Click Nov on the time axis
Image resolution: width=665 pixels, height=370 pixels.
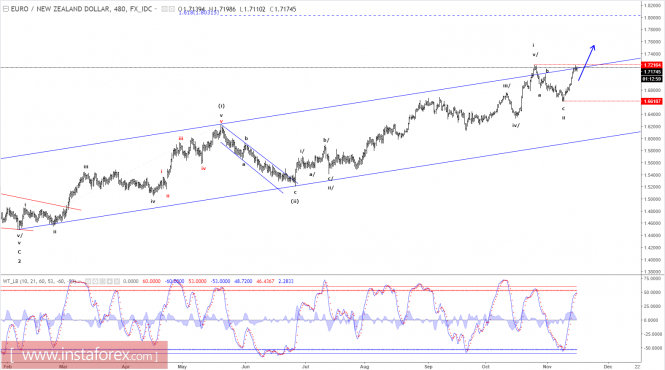[547, 366]
